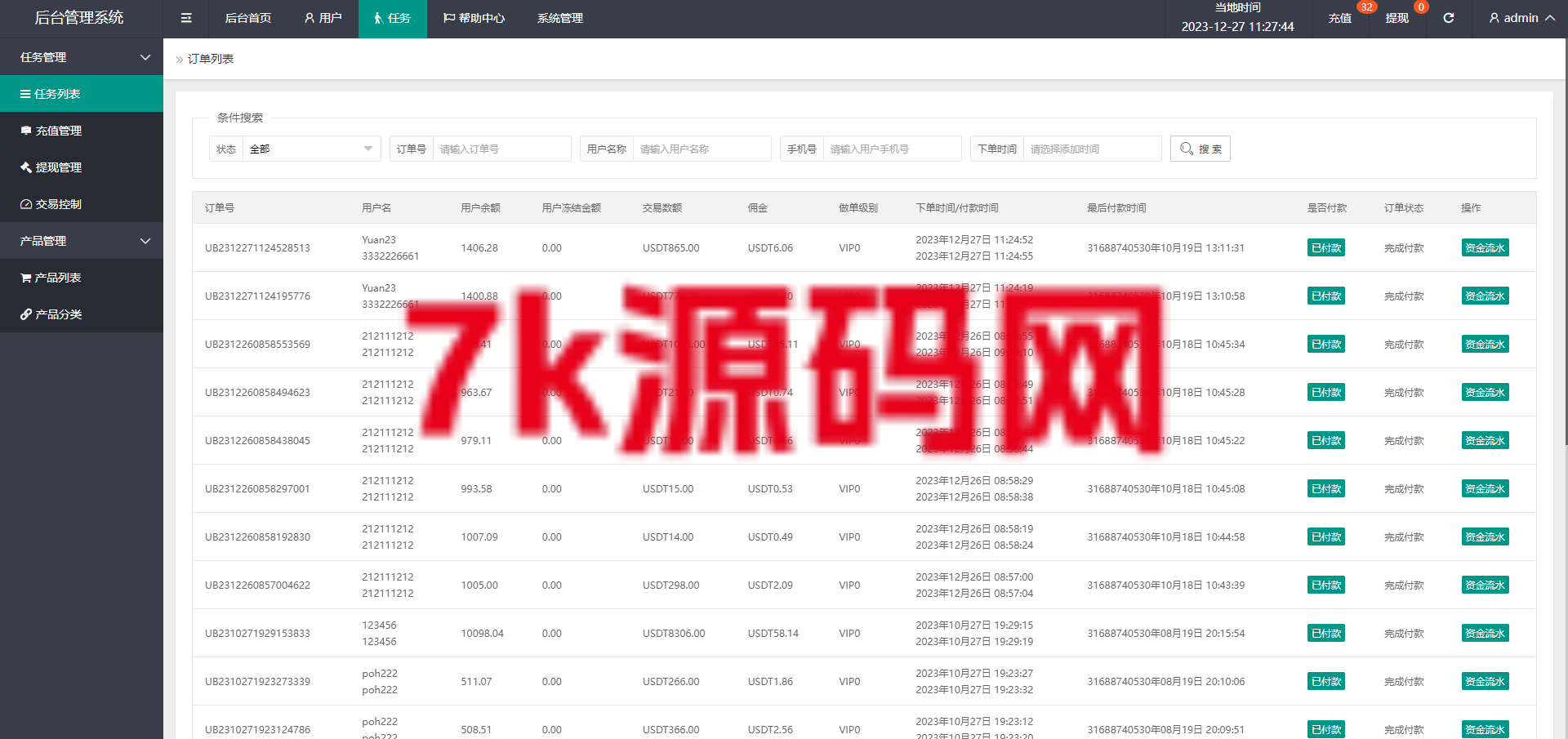
Task: Open 产品列表 in the sidebar
Action: [x=82, y=278]
